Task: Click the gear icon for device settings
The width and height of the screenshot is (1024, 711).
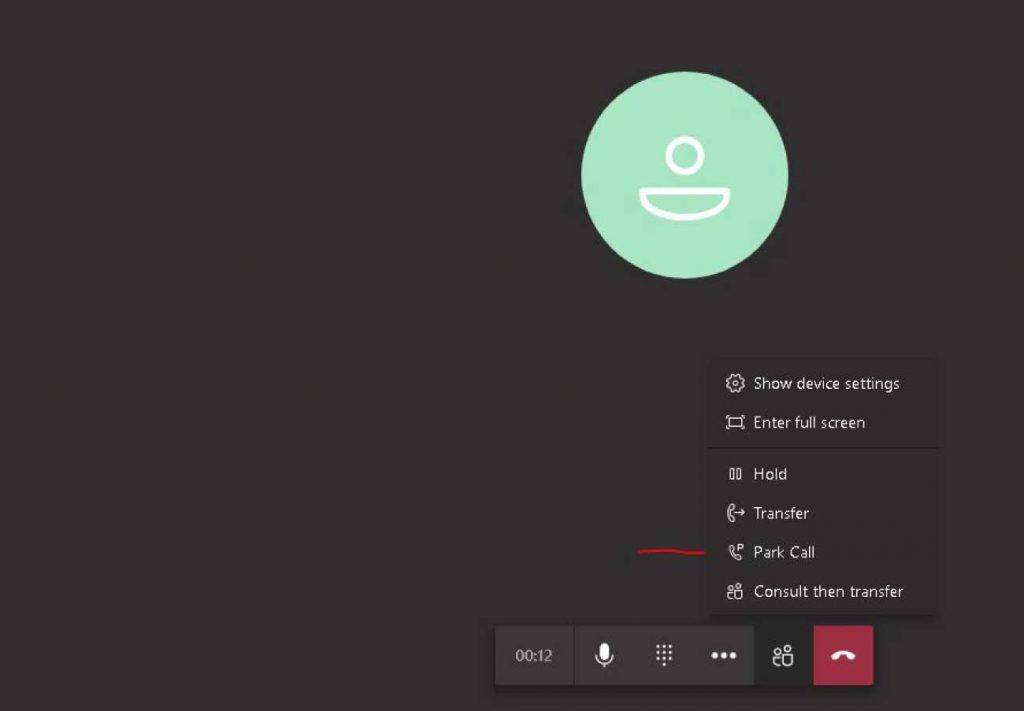Action: [x=735, y=383]
